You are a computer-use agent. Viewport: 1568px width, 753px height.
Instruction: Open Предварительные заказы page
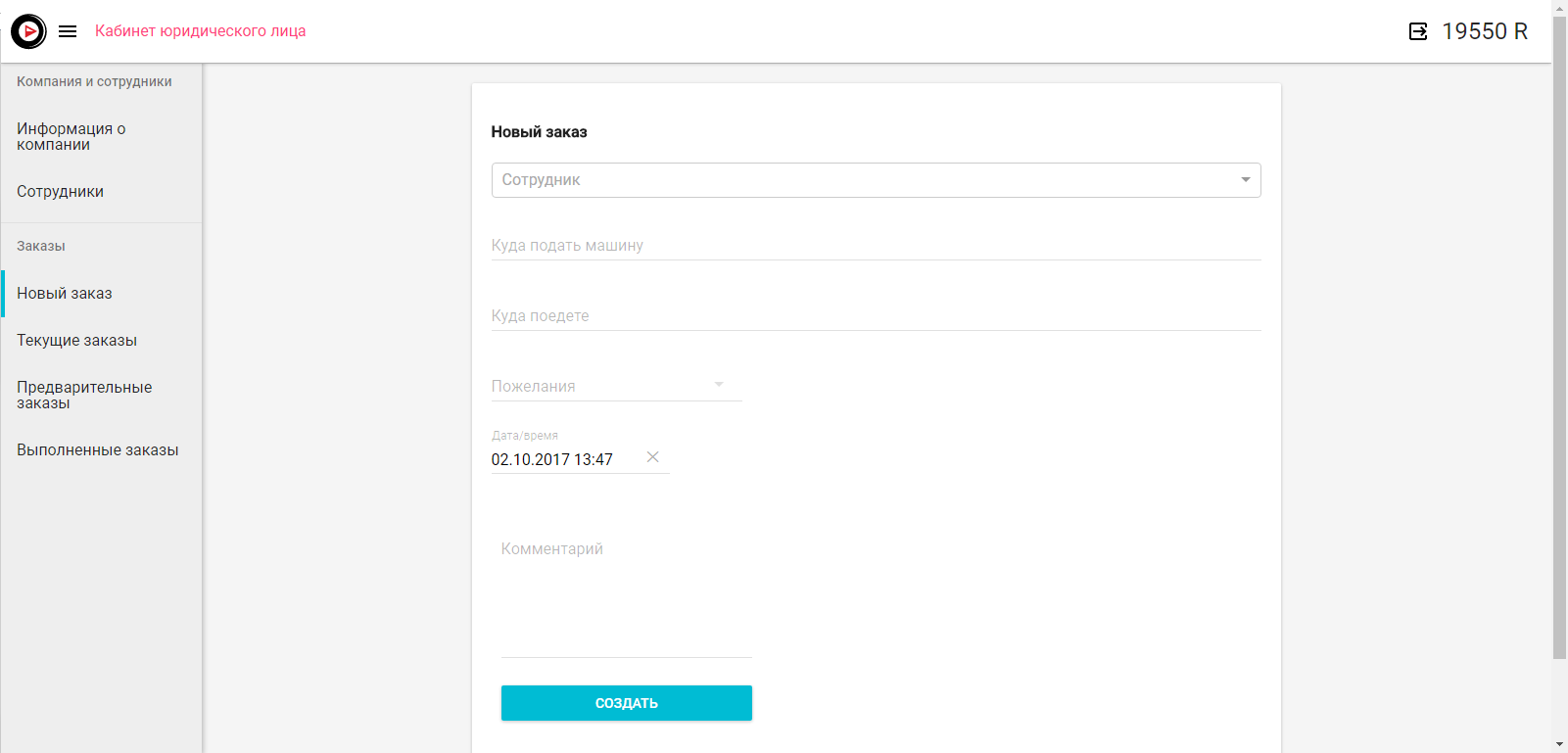(84, 396)
